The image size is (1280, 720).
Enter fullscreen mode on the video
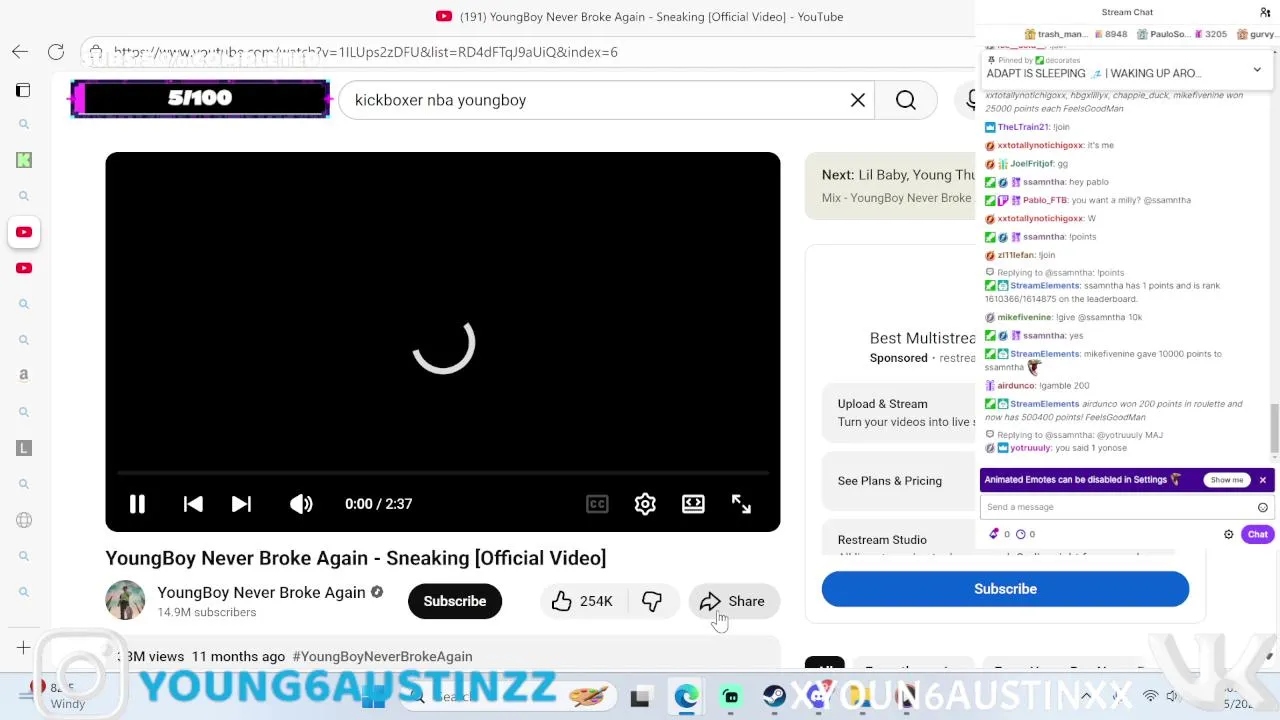pos(741,504)
